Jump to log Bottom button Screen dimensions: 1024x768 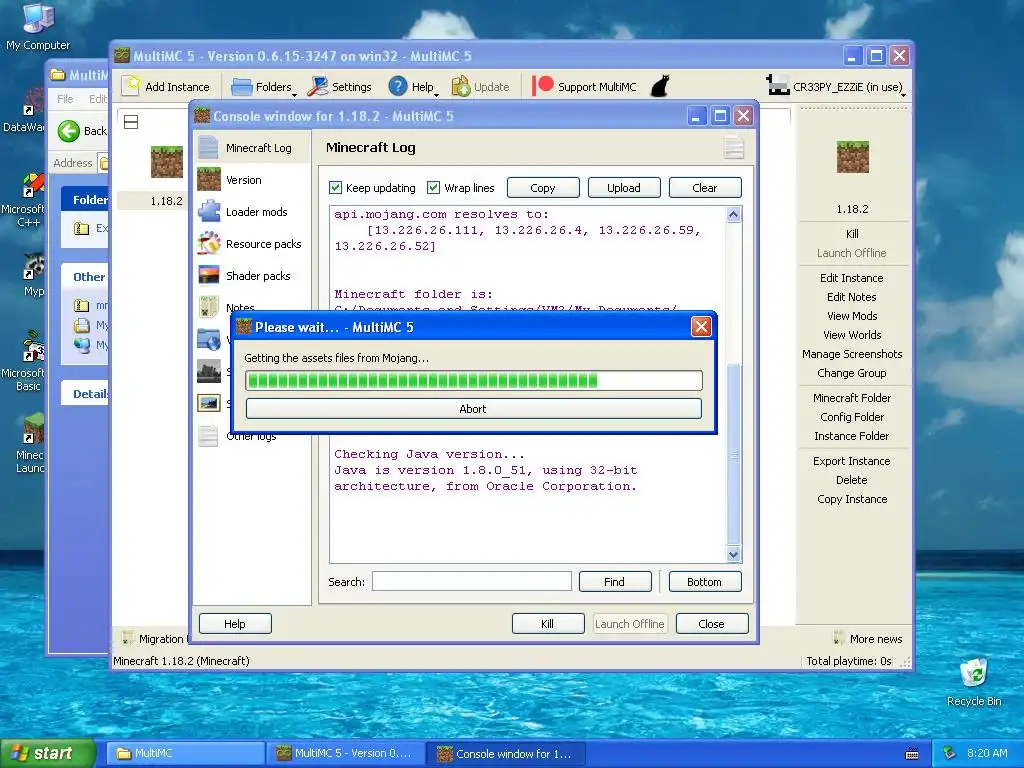click(705, 581)
